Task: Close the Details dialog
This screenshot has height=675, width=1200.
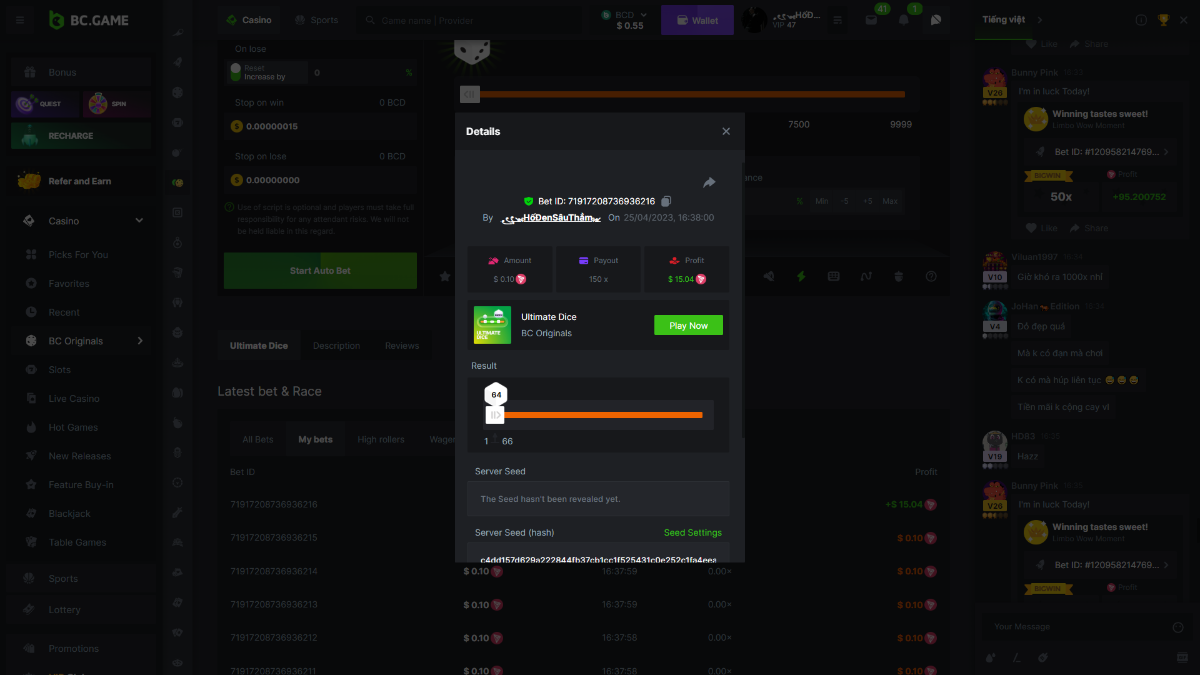Action: point(726,132)
